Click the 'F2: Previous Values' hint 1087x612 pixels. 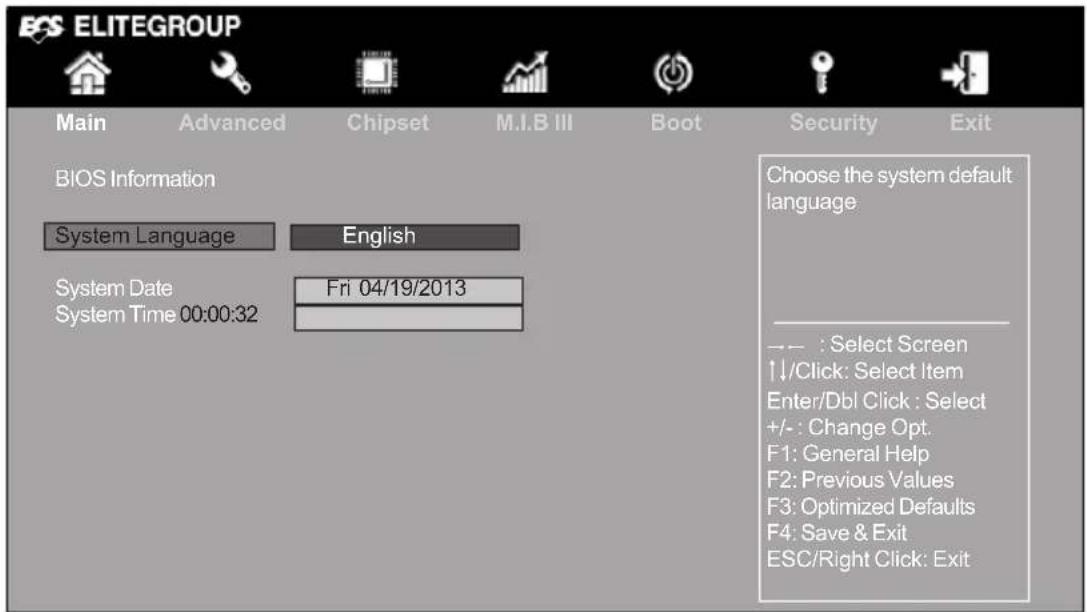pos(860,480)
